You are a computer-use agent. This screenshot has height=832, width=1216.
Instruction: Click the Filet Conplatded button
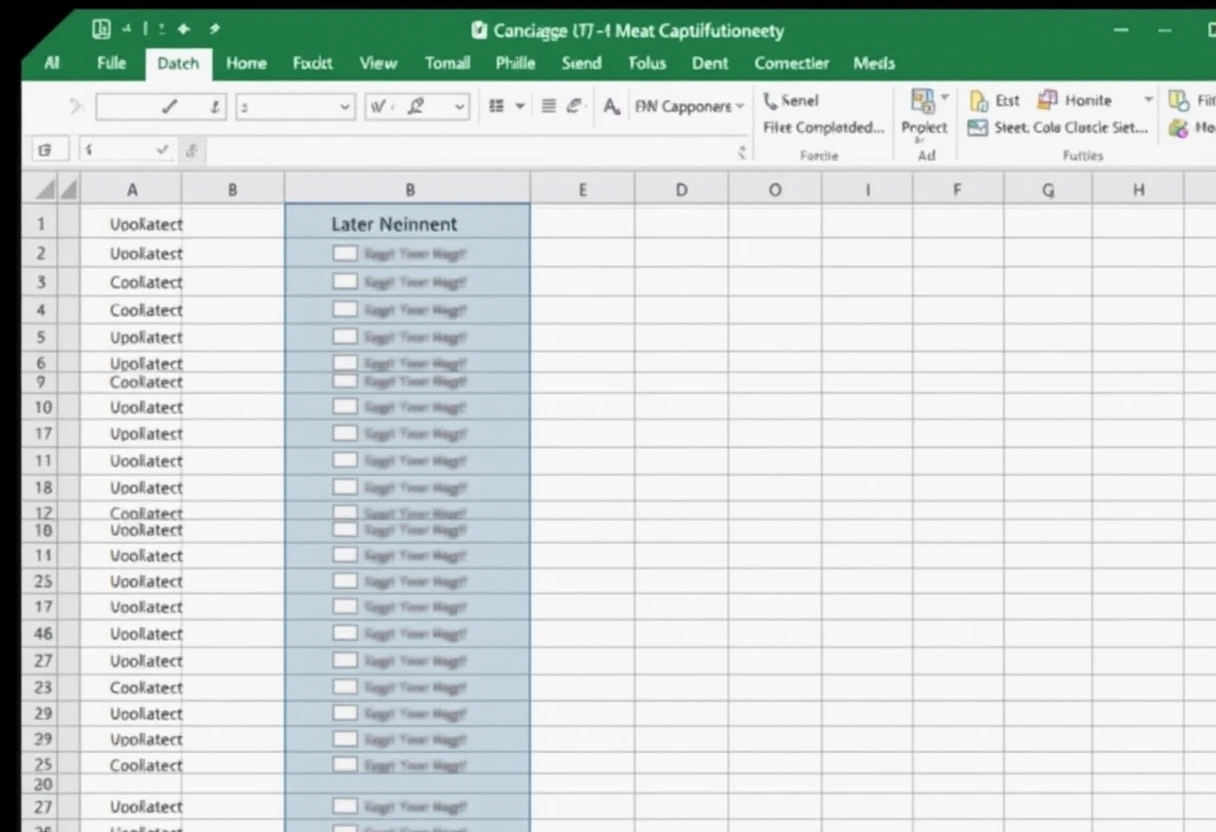[823, 128]
